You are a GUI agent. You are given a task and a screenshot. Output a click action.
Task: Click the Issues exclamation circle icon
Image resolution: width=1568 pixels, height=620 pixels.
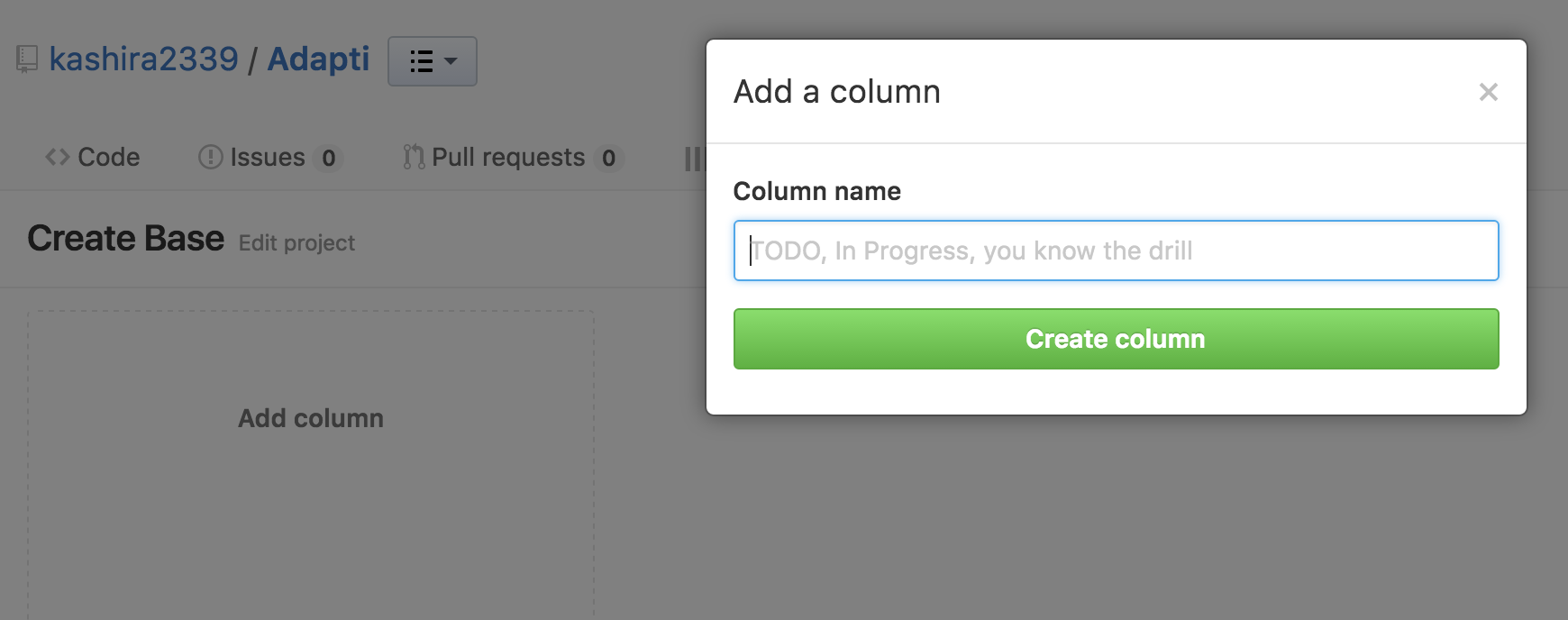[x=210, y=158]
